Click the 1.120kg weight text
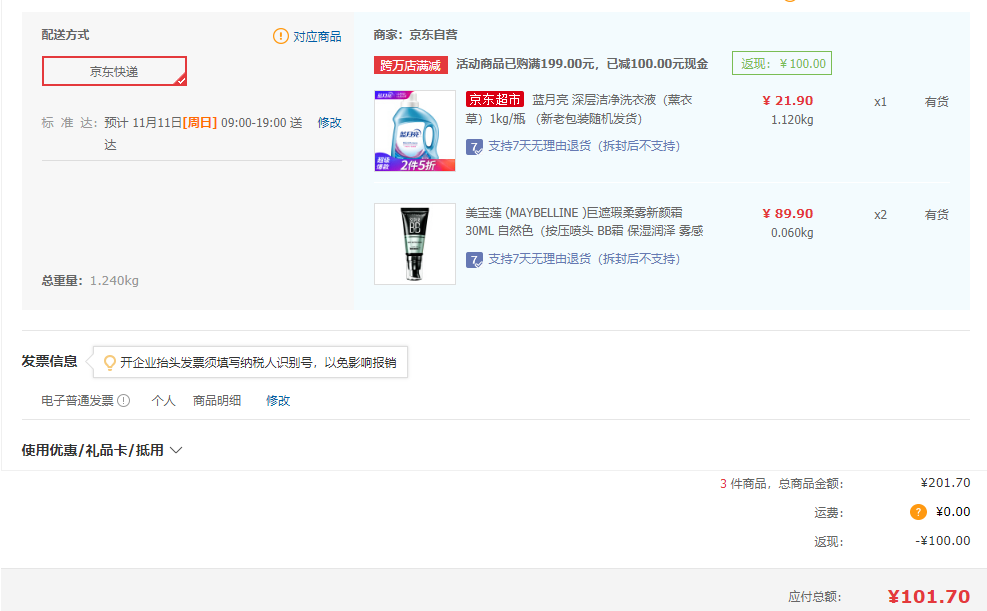The width and height of the screenshot is (987, 611). point(792,120)
